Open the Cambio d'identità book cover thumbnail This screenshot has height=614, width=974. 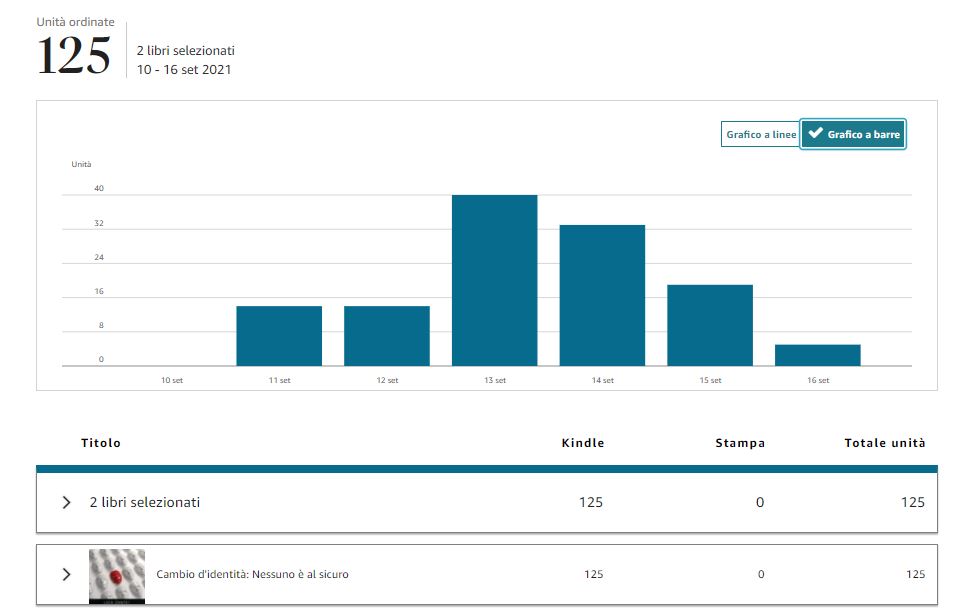[116, 575]
